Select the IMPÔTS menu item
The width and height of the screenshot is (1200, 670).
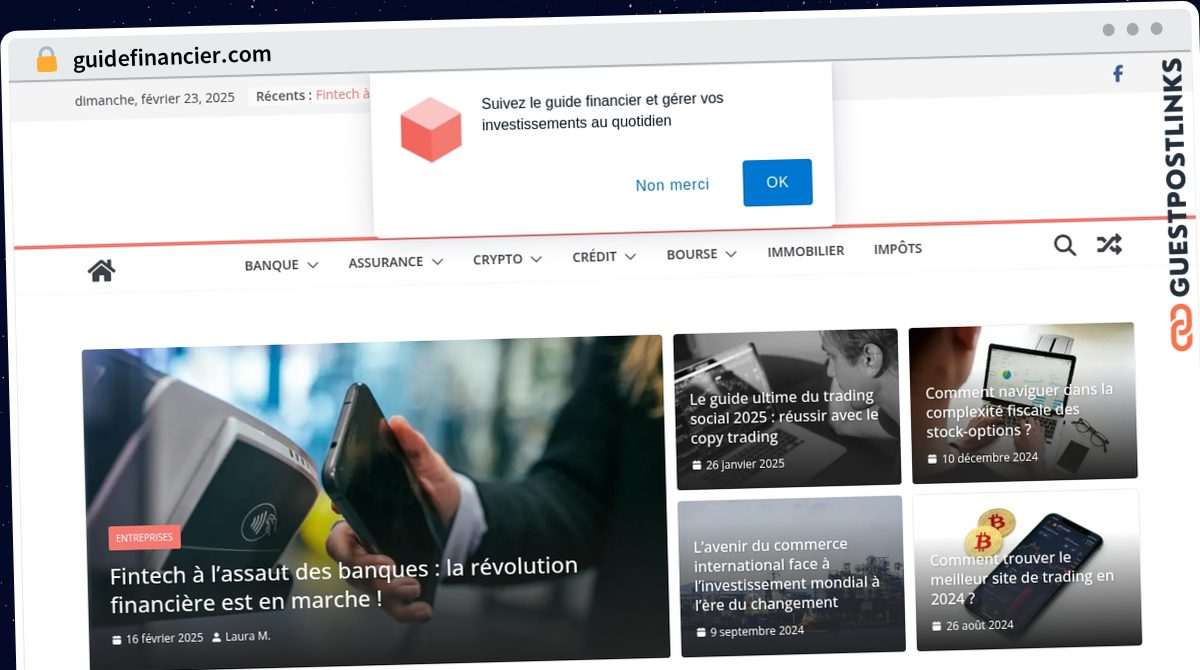click(898, 249)
